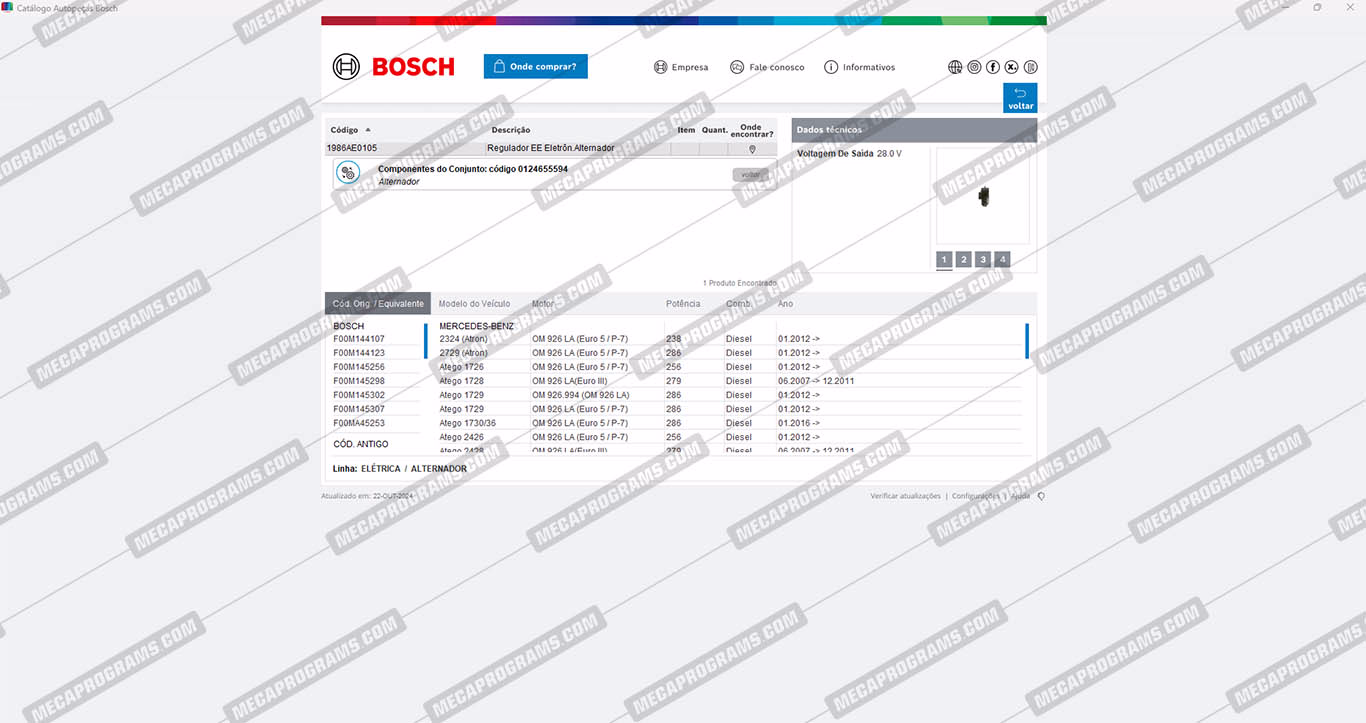This screenshot has height=723, width=1366.
Task: Open the Informativos menu
Action: tap(859, 67)
